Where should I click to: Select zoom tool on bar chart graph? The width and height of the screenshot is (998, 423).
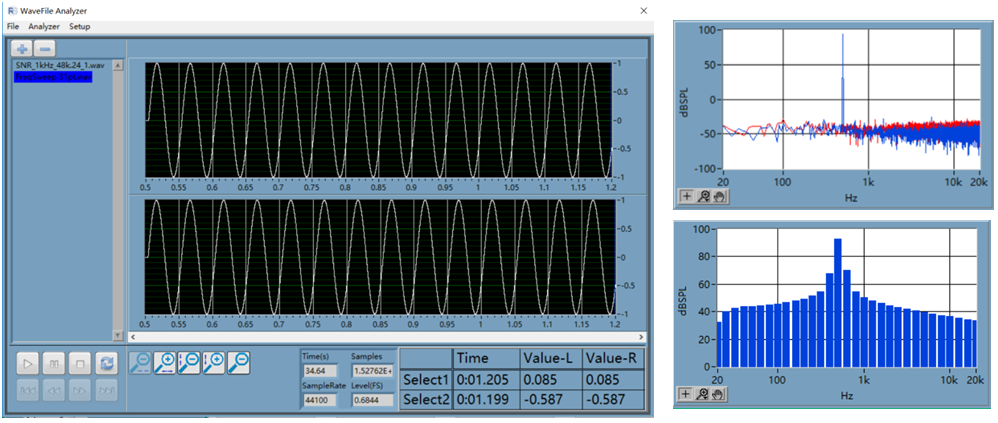tap(703, 394)
